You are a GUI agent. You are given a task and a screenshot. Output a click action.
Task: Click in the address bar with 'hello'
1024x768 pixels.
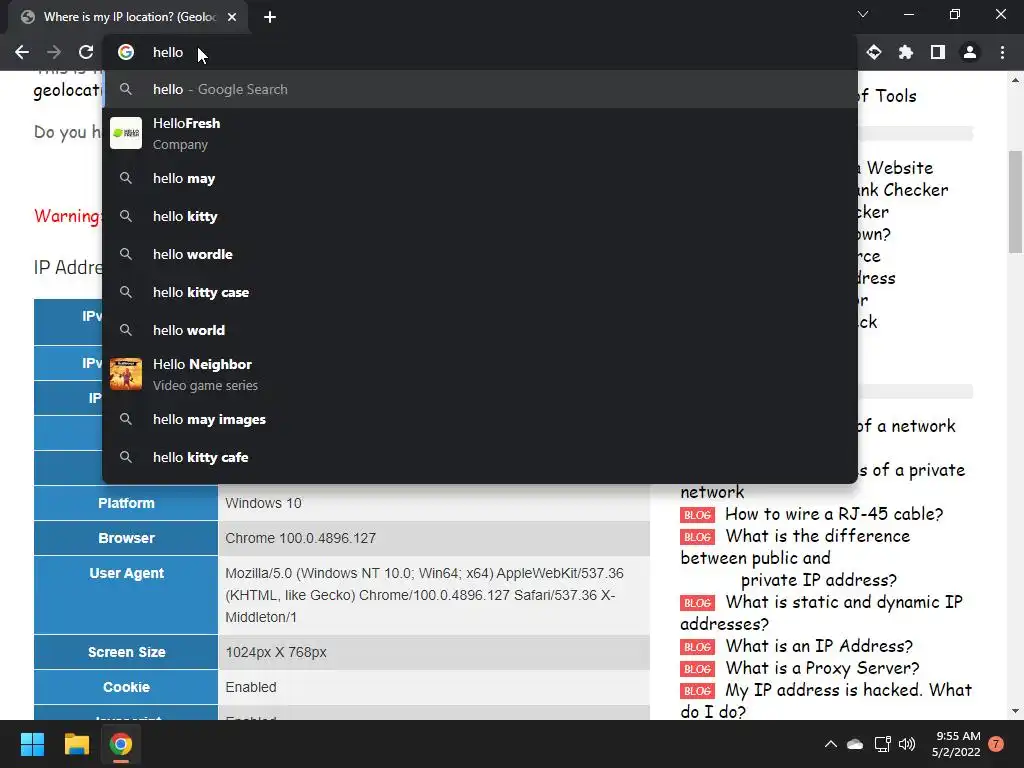pos(480,52)
